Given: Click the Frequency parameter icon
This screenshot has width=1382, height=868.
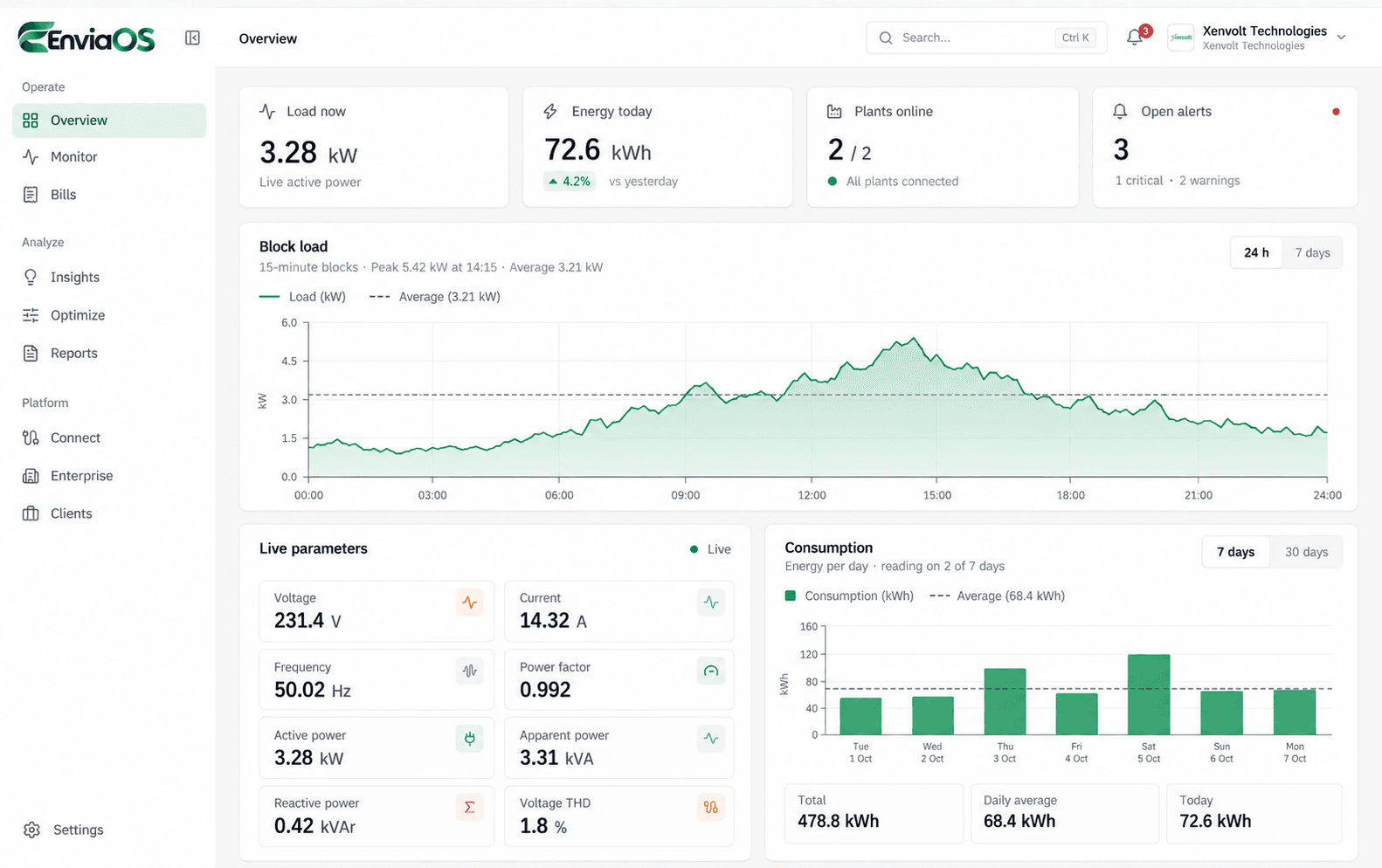Looking at the screenshot, I should [x=470, y=671].
